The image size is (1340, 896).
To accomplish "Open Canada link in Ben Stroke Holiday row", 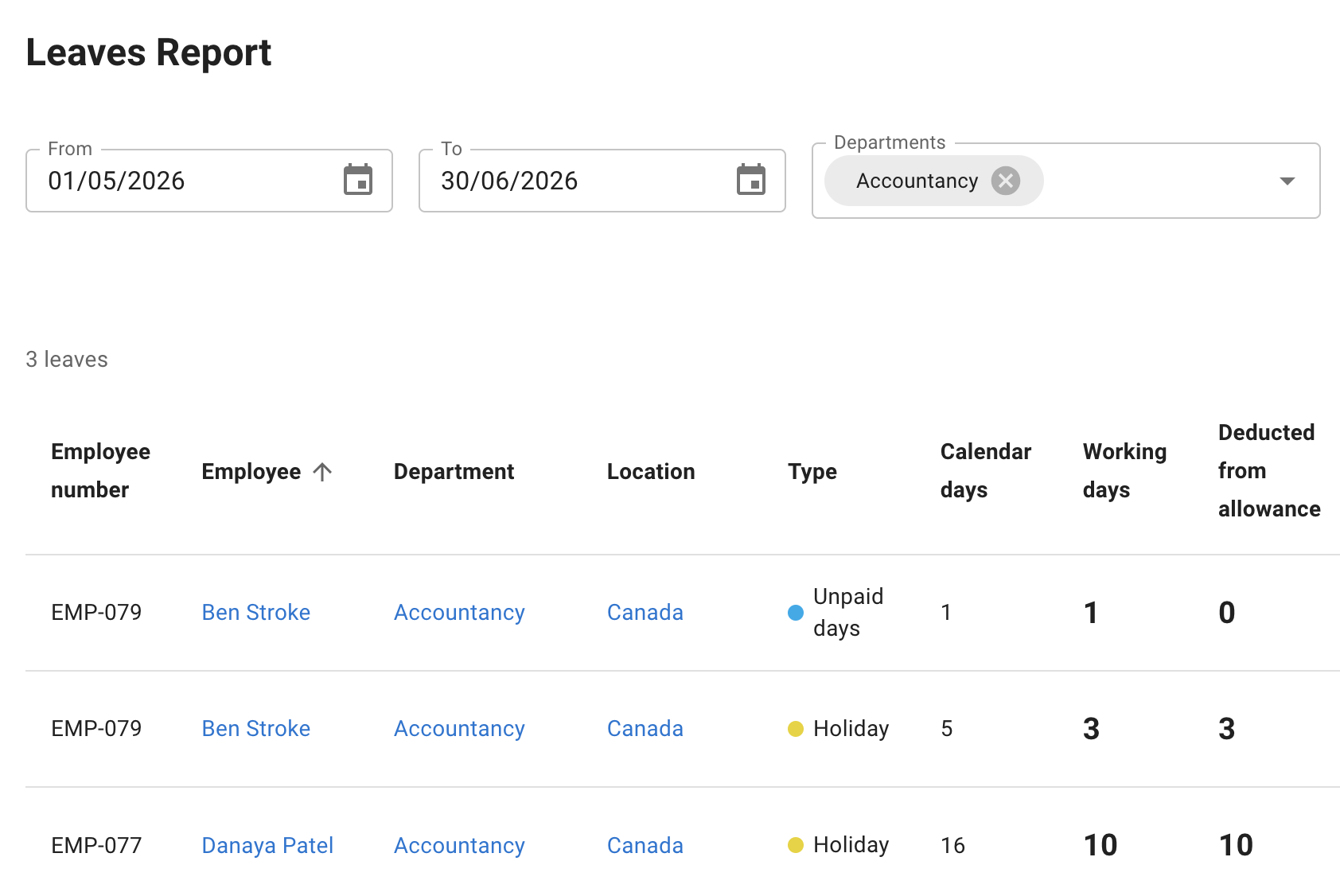I will (645, 728).
